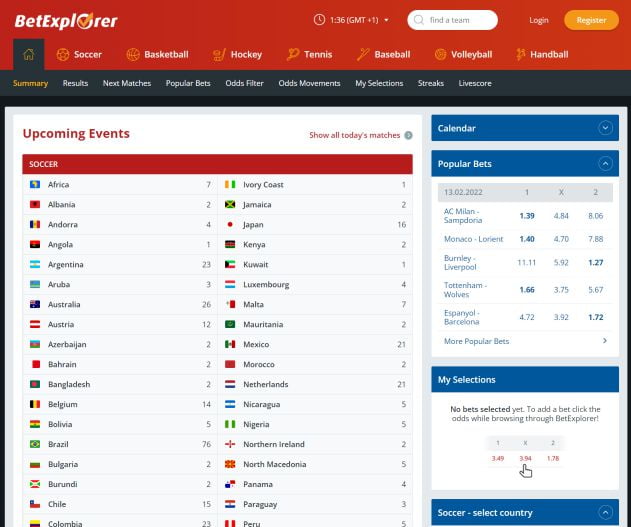Select odds 1.40 for Monaco
The height and width of the screenshot is (527, 631).
[527, 239]
